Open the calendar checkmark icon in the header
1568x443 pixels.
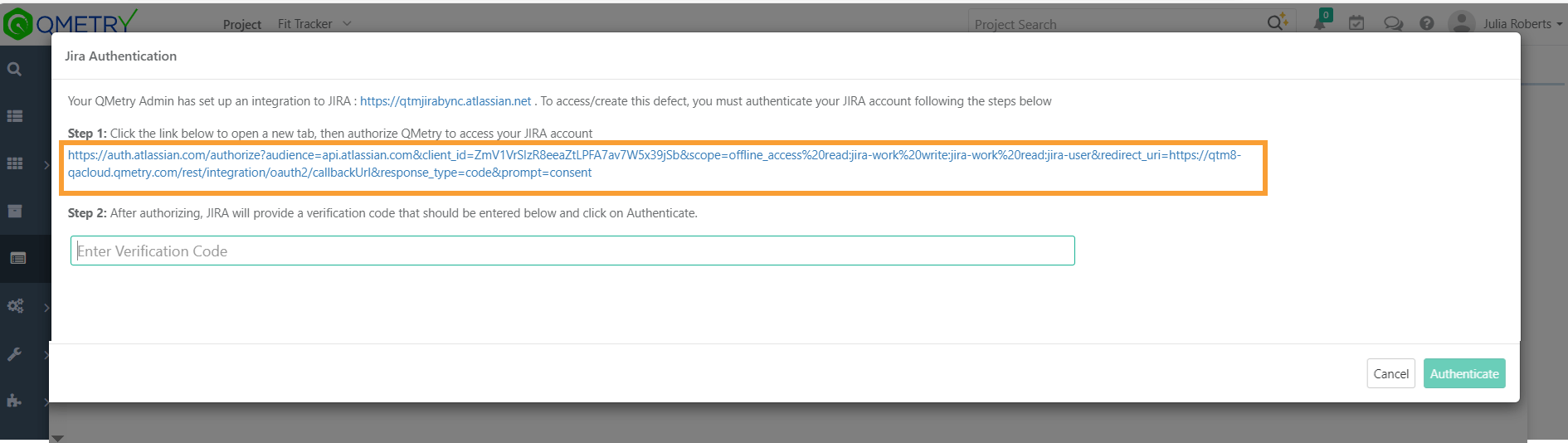point(1356,23)
